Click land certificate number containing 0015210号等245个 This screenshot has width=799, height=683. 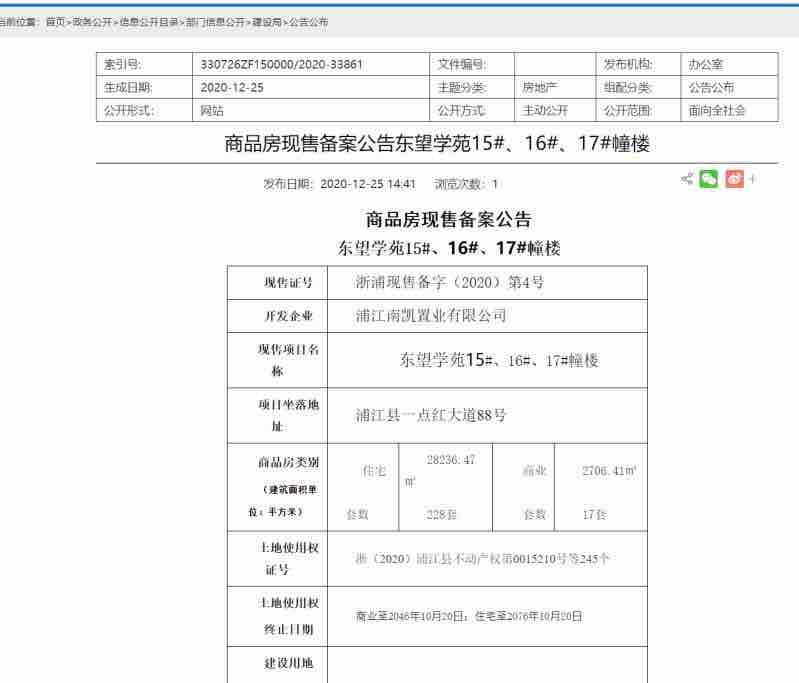(482, 559)
